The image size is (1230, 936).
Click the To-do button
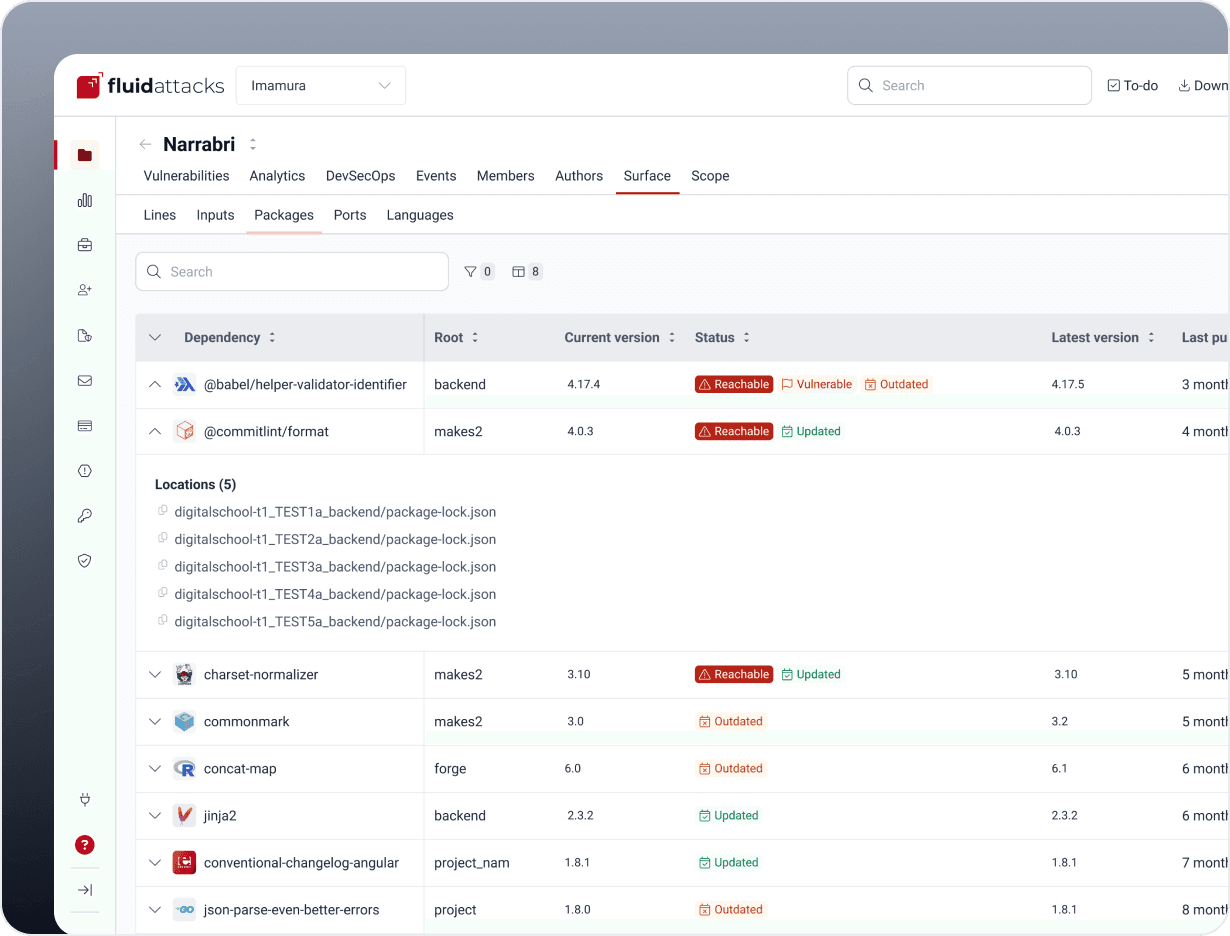(1133, 86)
